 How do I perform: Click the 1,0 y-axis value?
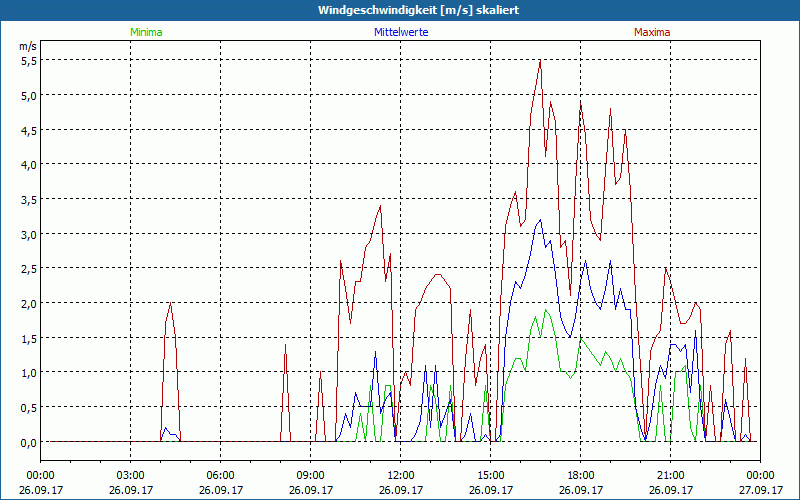[28, 372]
